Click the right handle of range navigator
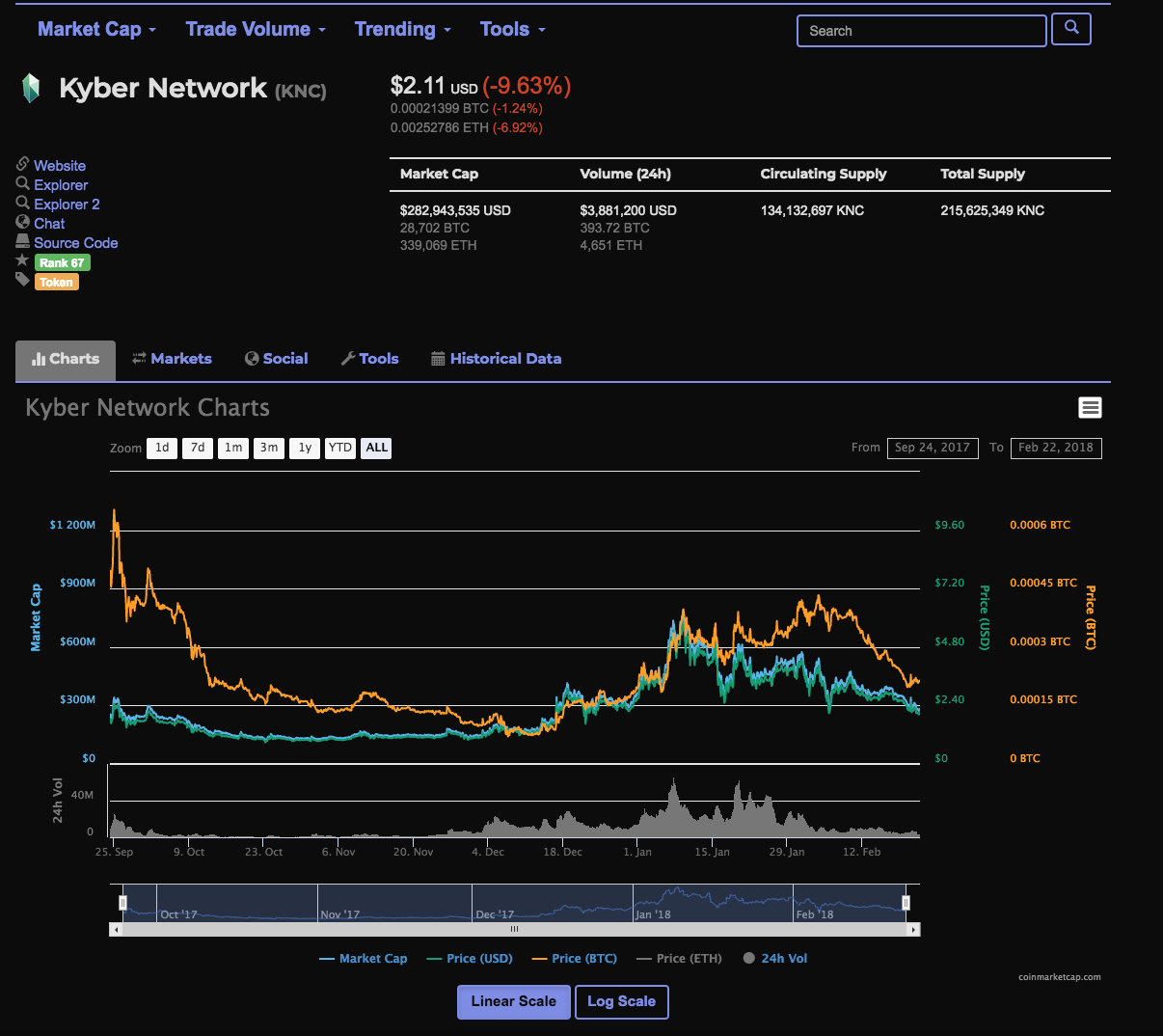This screenshot has width=1163, height=1036. coord(906,903)
